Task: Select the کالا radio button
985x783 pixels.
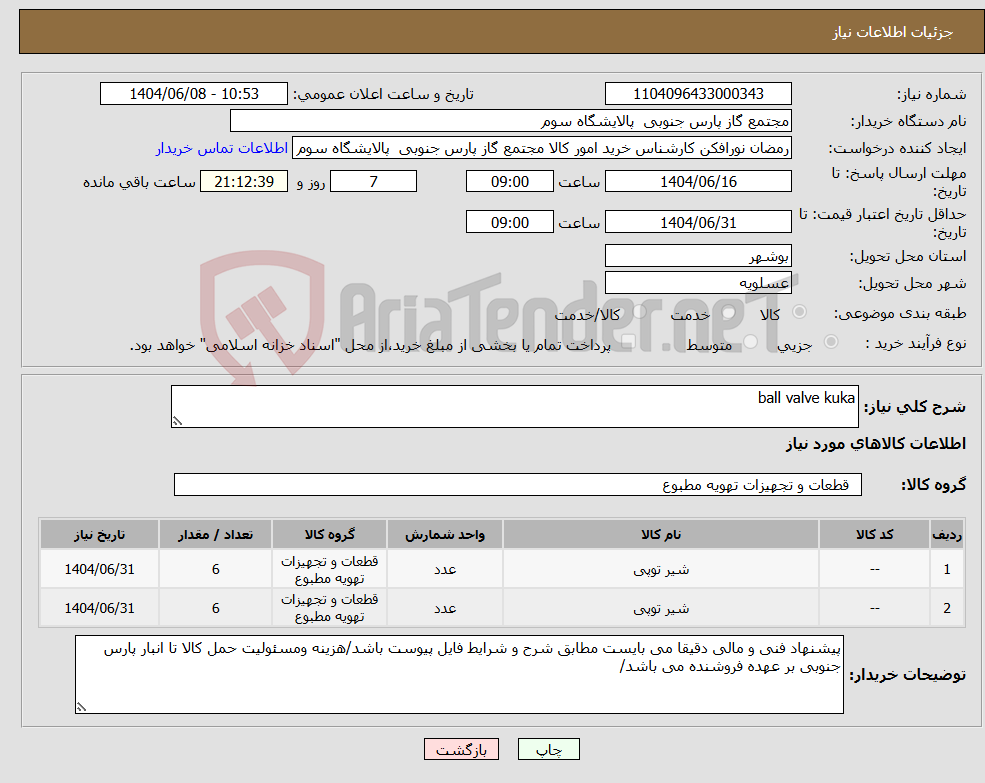Action: tap(799, 312)
